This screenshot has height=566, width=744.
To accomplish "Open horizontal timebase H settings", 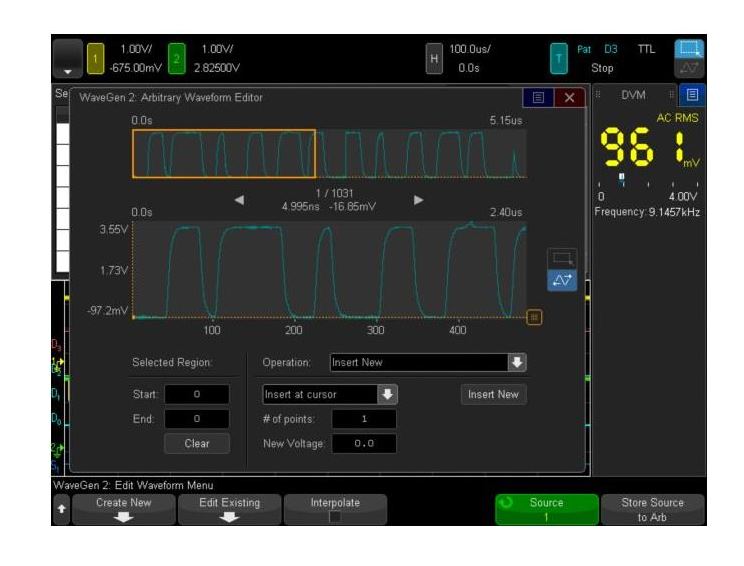I will [x=433, y=59].
